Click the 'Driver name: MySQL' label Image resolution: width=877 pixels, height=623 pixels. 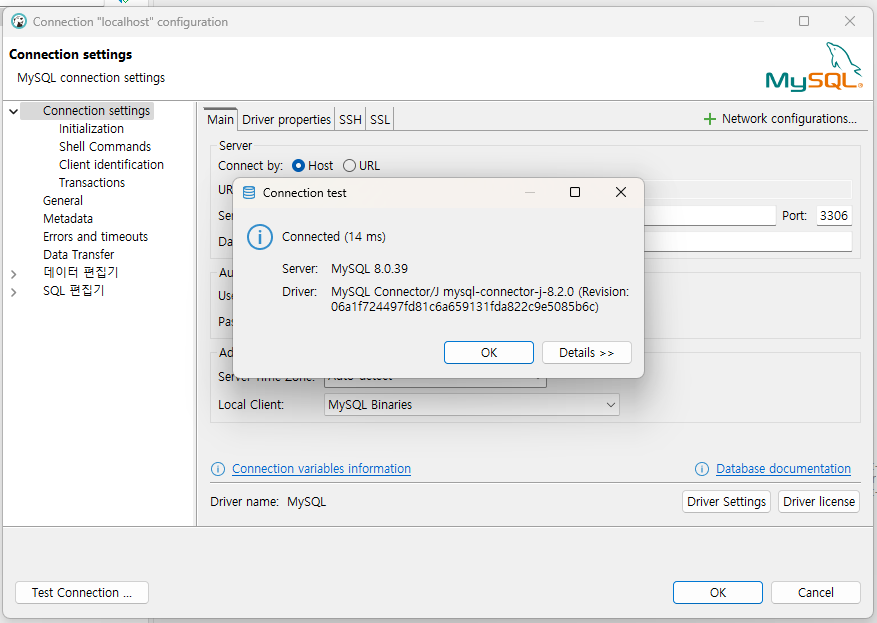tap(268, 502)
